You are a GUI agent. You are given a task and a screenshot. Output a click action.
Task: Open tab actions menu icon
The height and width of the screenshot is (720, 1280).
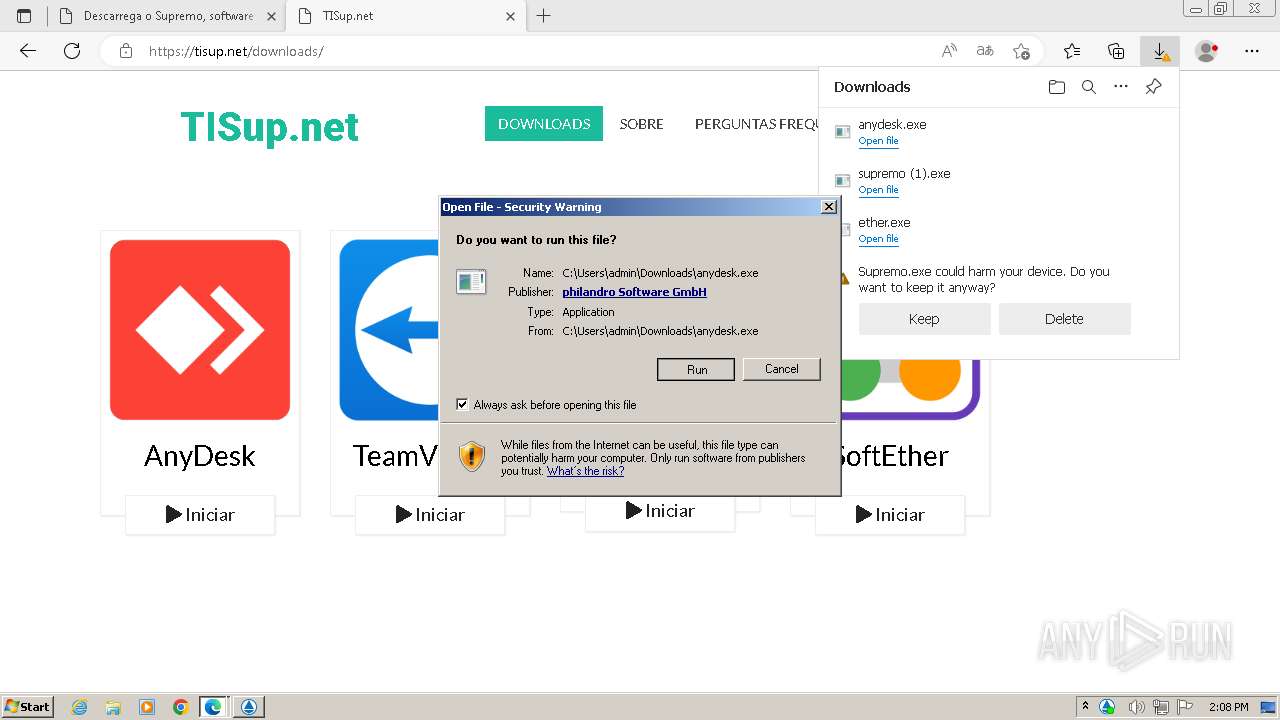point(24,16)
